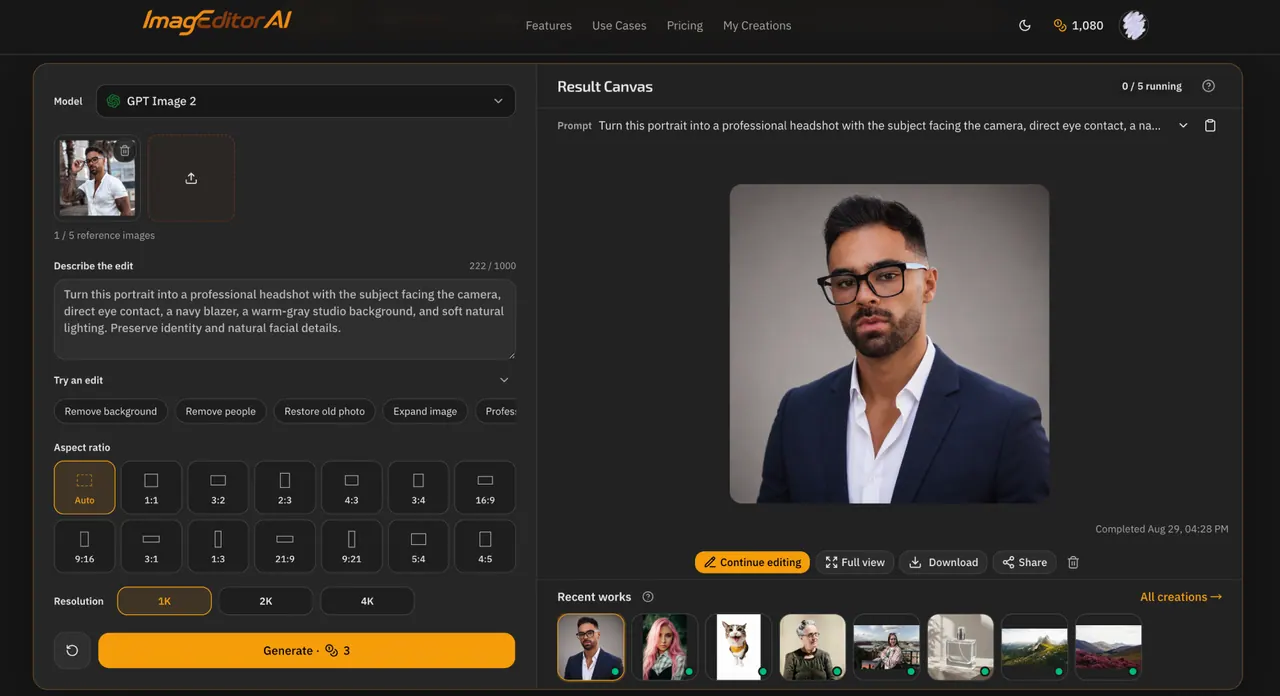Select the navy blazer headshot recent work
1280x696 pixels.
click(x=591, y=648)
